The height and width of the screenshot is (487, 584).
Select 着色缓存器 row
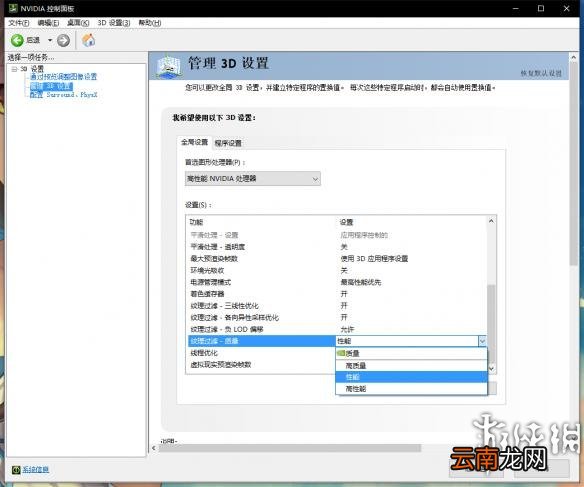337,294
